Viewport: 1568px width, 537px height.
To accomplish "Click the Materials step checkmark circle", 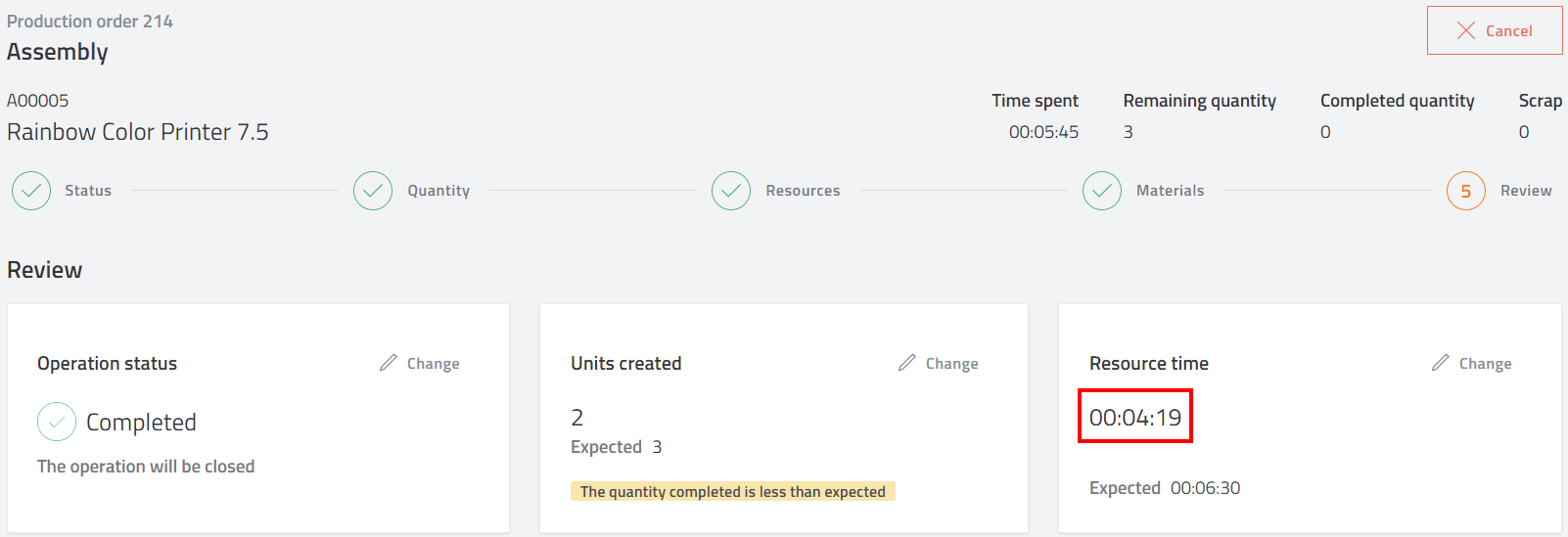I will tap(1102, 191).
